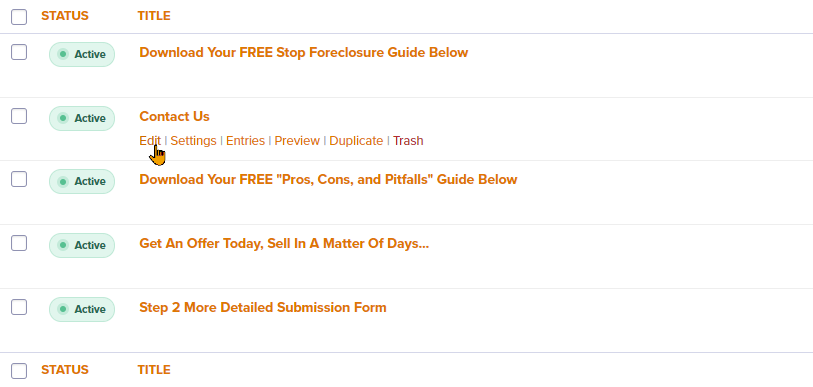The height and width of the screenshot is (387, 813).
Task: Toggle Active status of Get An Offer Today form
Action: pos(82,245)
